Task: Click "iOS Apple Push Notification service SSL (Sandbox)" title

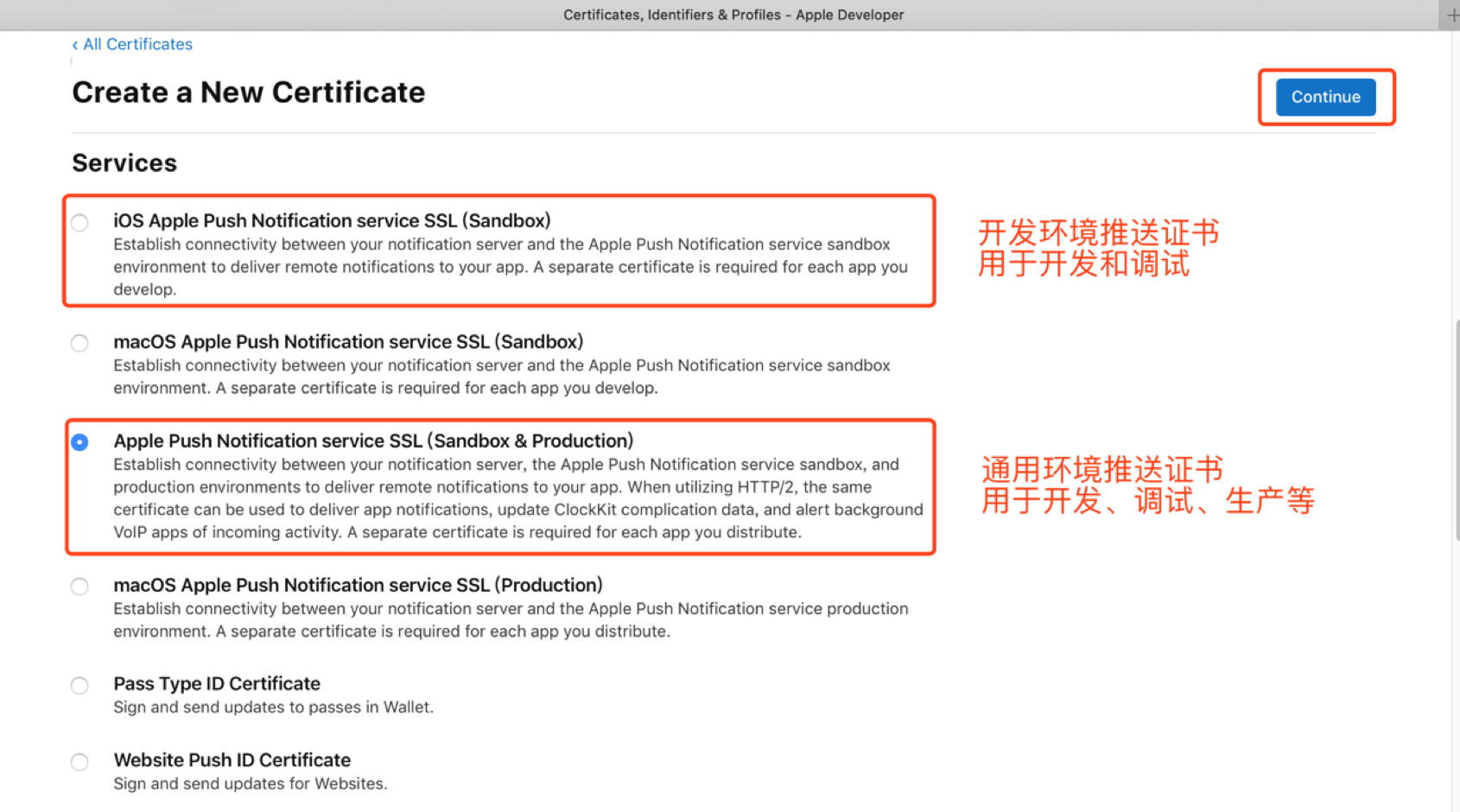Action: click(x=332, y=221)
